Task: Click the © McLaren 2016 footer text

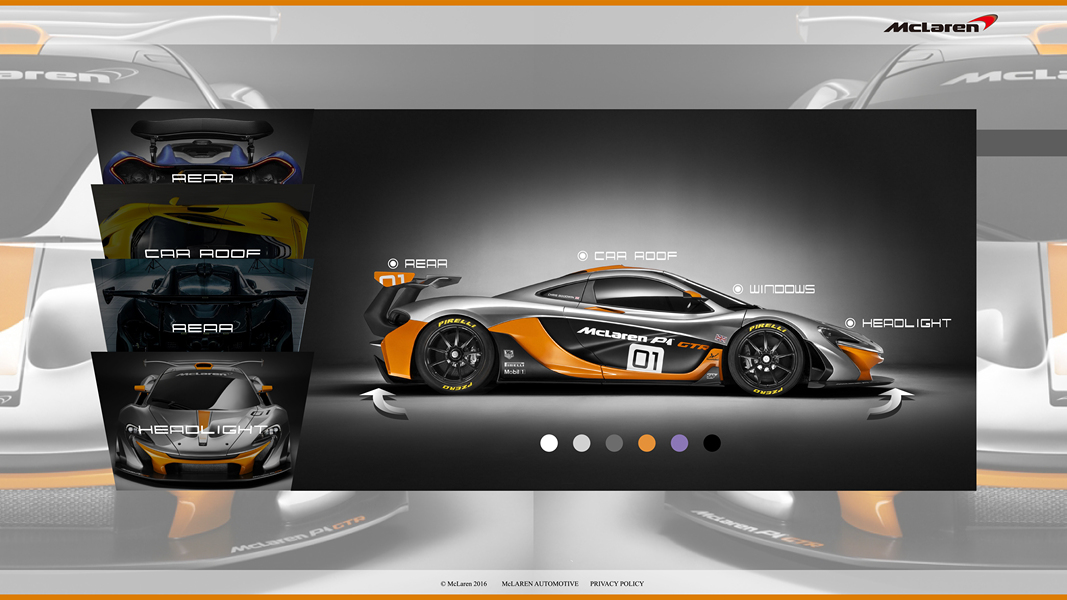Action: (x=463, y=584)
